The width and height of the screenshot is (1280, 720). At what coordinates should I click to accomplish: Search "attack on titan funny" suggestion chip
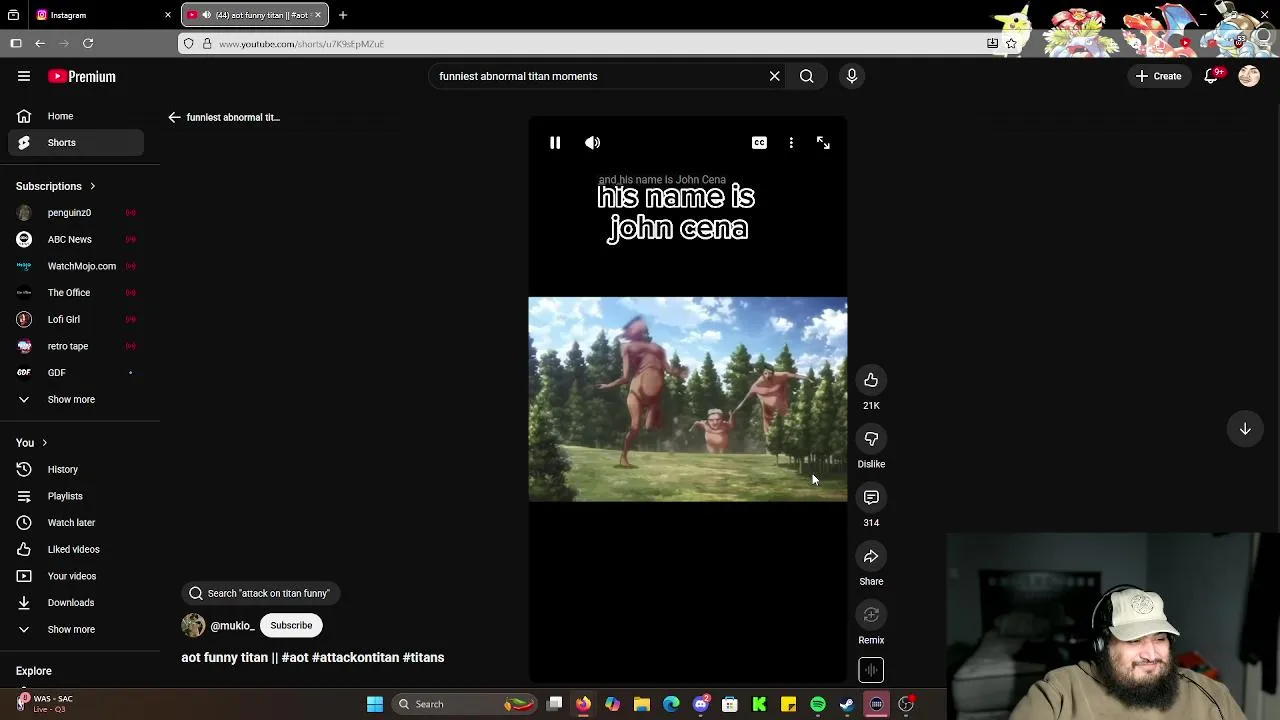tap(261, 594)
